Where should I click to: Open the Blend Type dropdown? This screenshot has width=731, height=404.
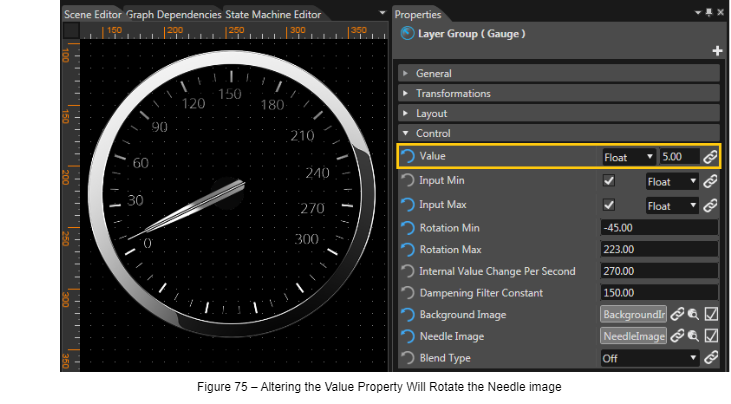click(x=650, y=358)
